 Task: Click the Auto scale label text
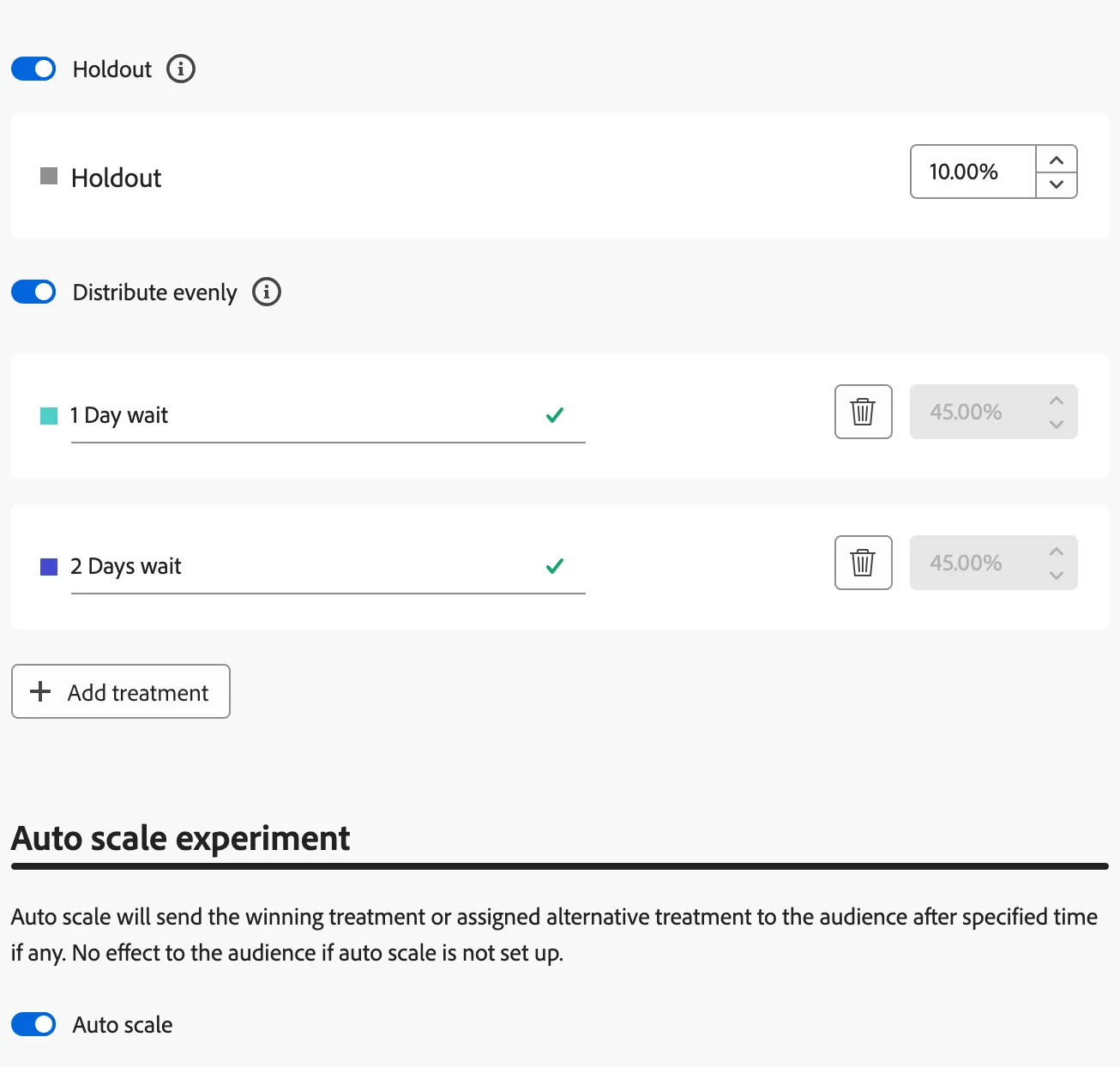click(123, 1025)
